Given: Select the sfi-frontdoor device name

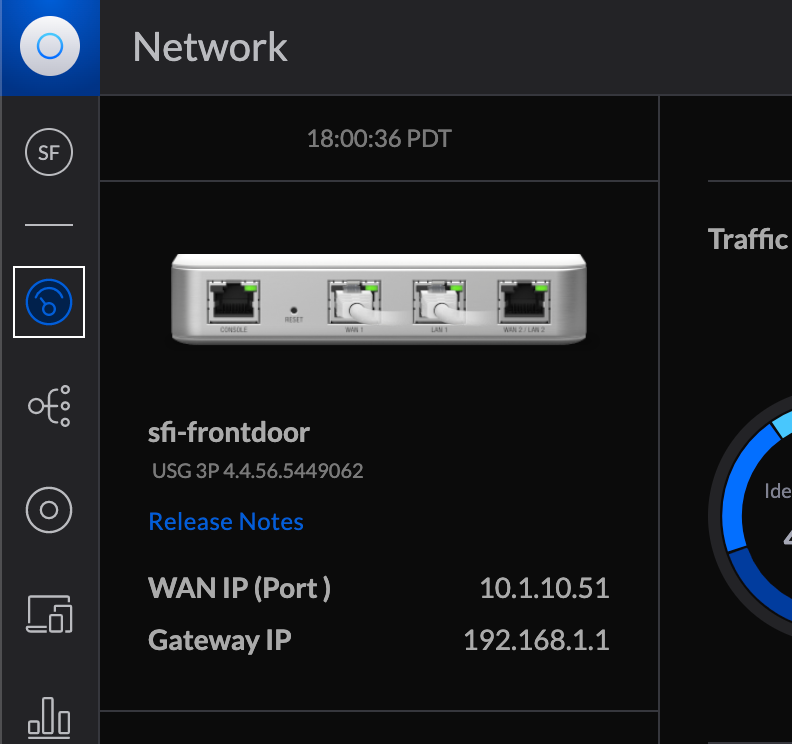Looking at the screenshot, I should point(229,433).
